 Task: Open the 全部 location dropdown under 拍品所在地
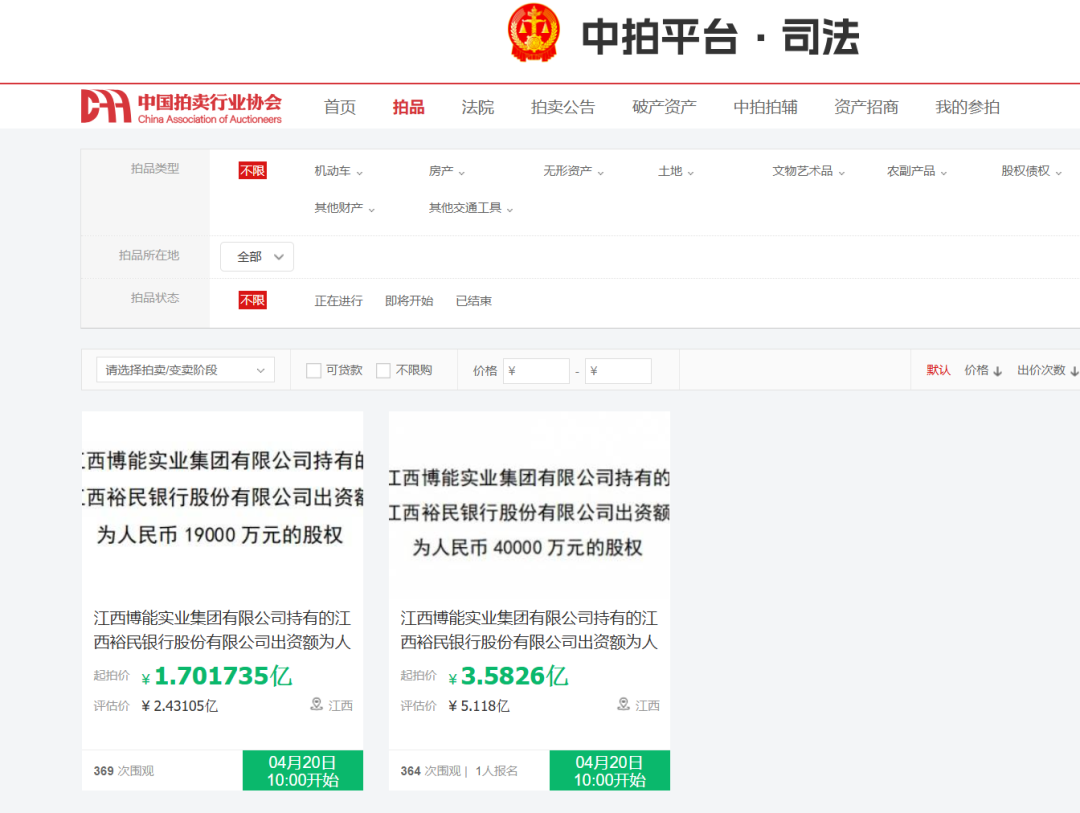point(256,256)
